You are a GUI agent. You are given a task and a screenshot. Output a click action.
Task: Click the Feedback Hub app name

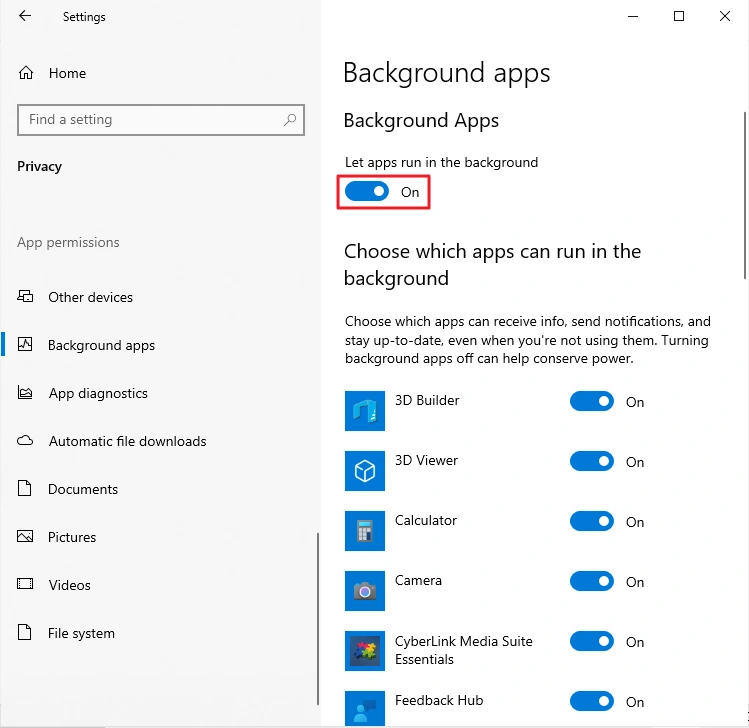(x=439, y=700)
